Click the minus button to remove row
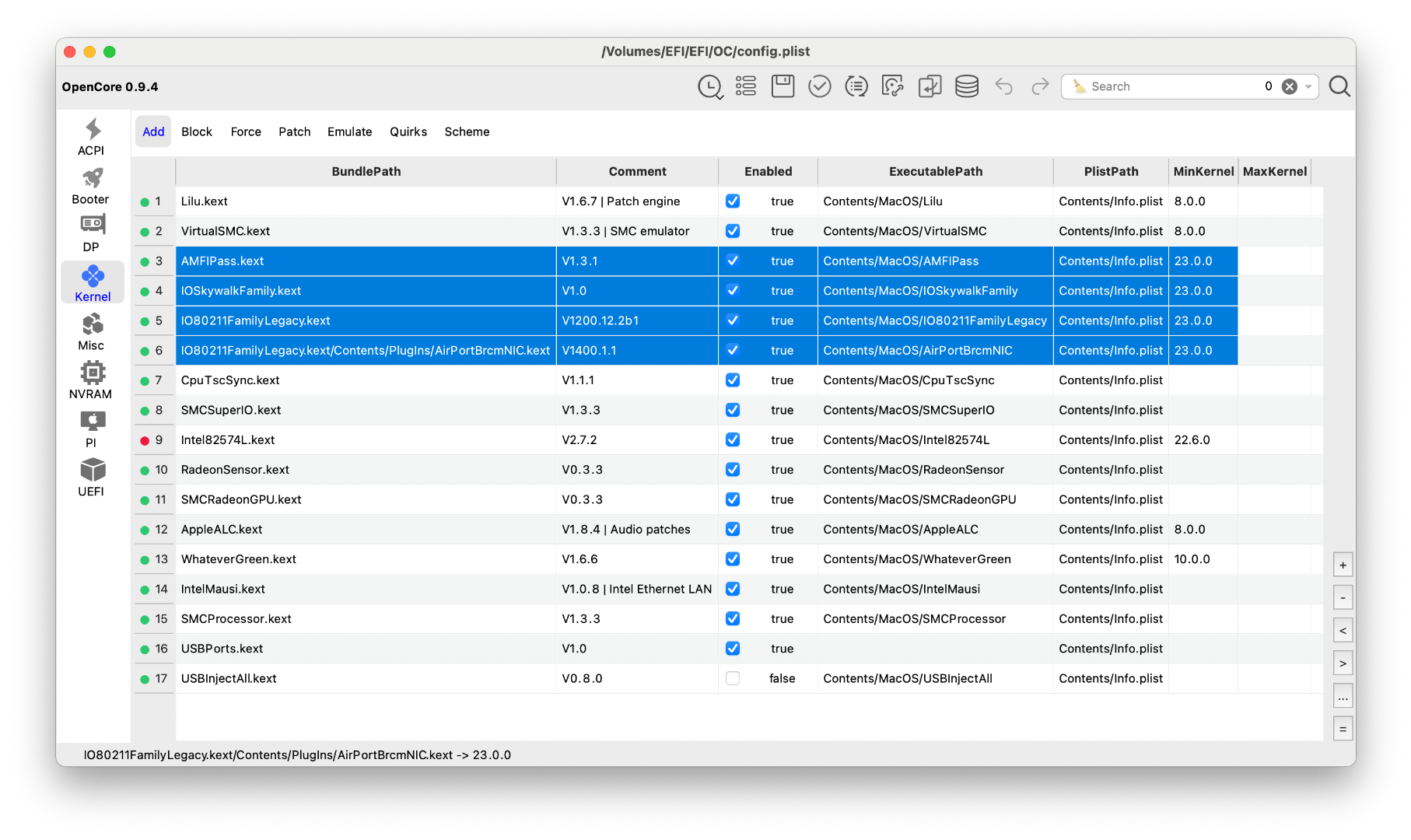Viewport: 1411px width, 840px height. (1343, 598)
